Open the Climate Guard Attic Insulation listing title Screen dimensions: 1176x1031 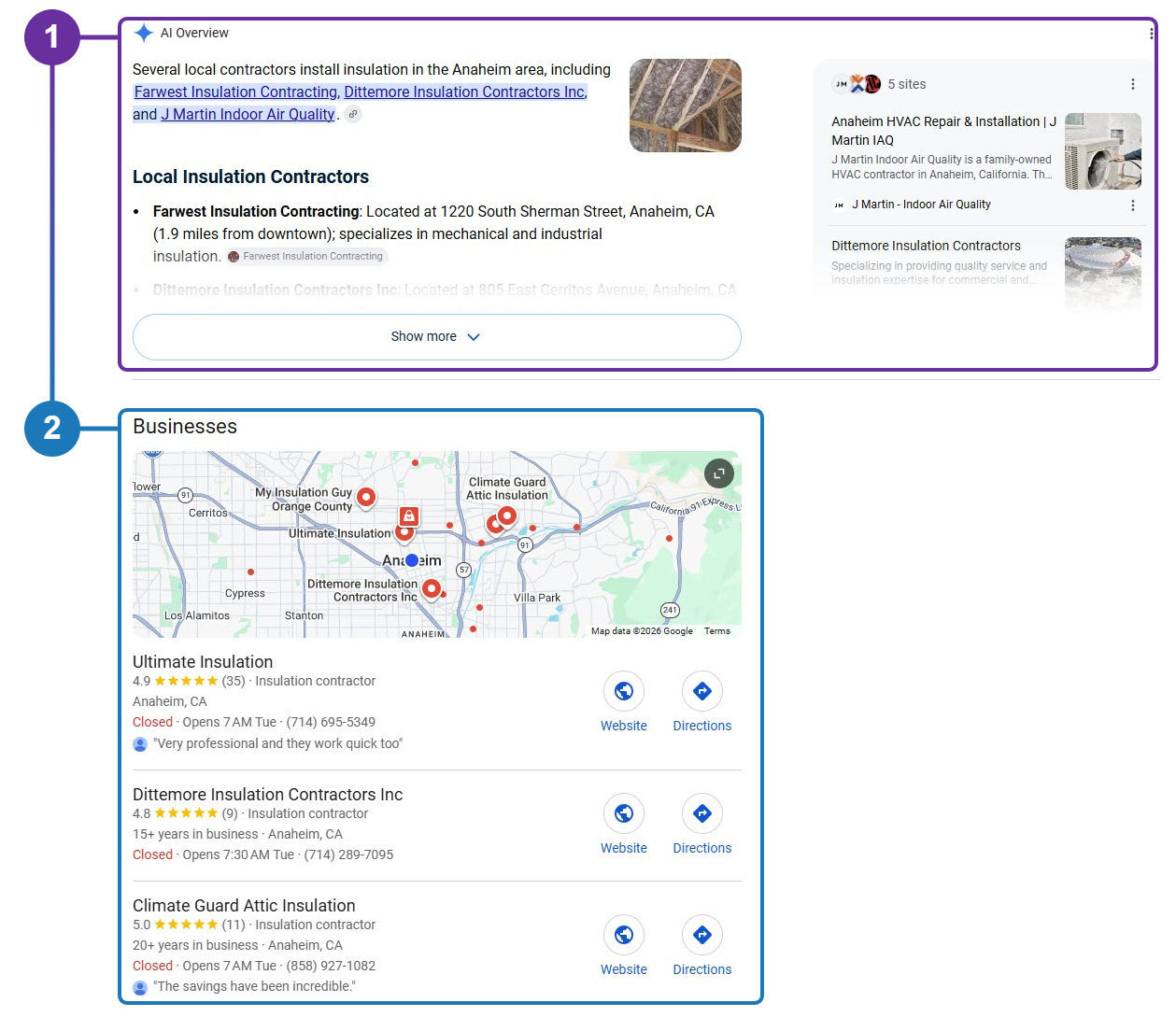(x=244, y=906)
